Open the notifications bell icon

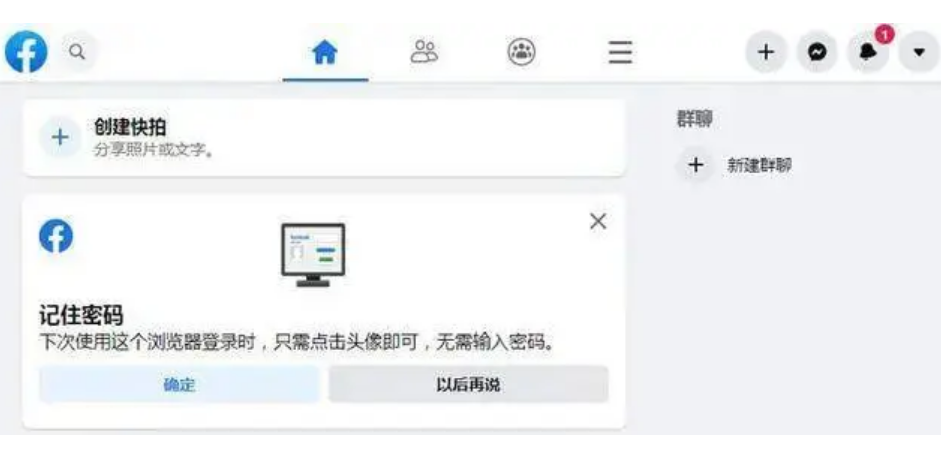[x=868, y=52]
